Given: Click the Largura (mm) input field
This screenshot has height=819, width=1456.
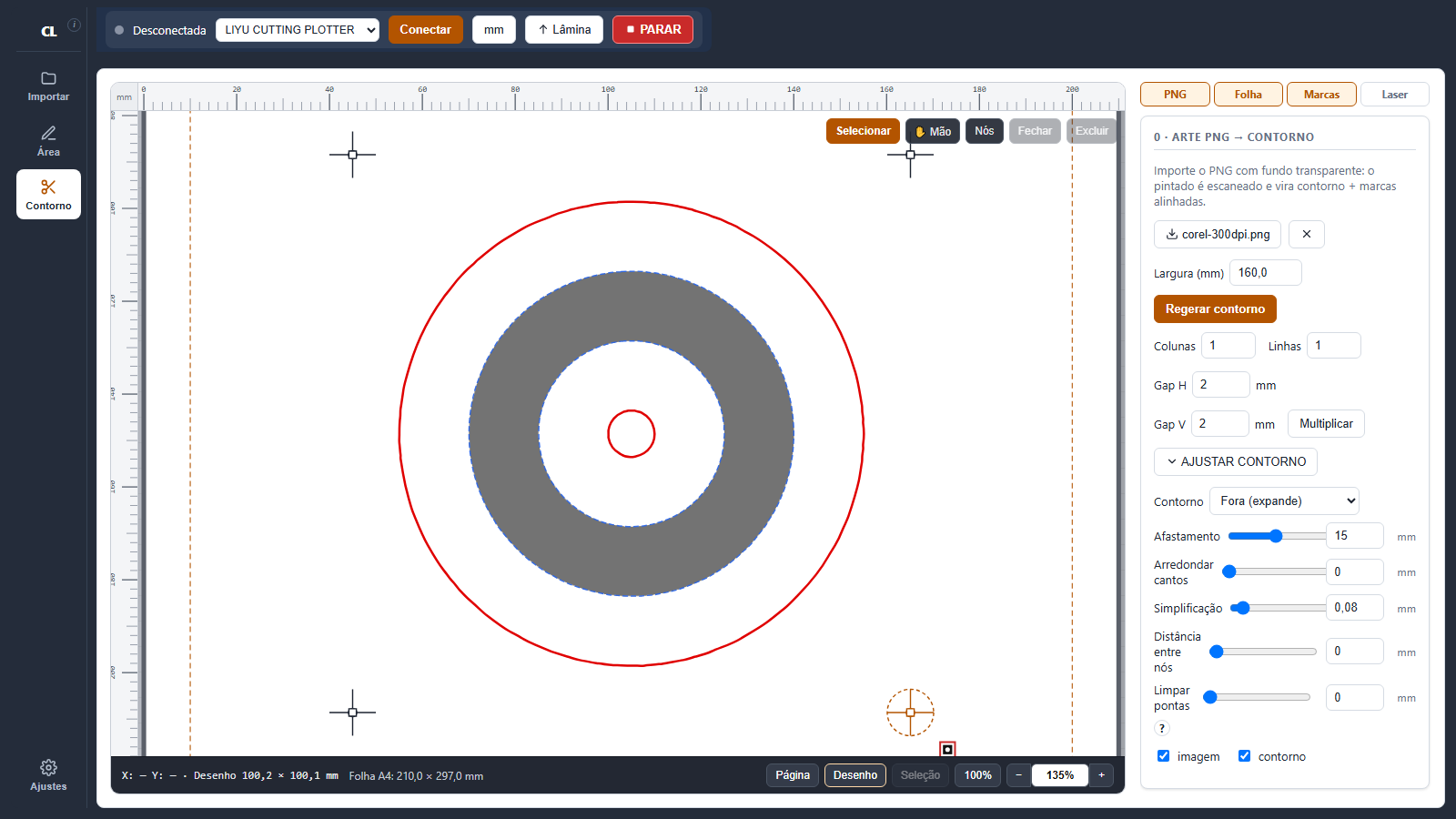Looking at the screenshot, I should (1265, 272).
